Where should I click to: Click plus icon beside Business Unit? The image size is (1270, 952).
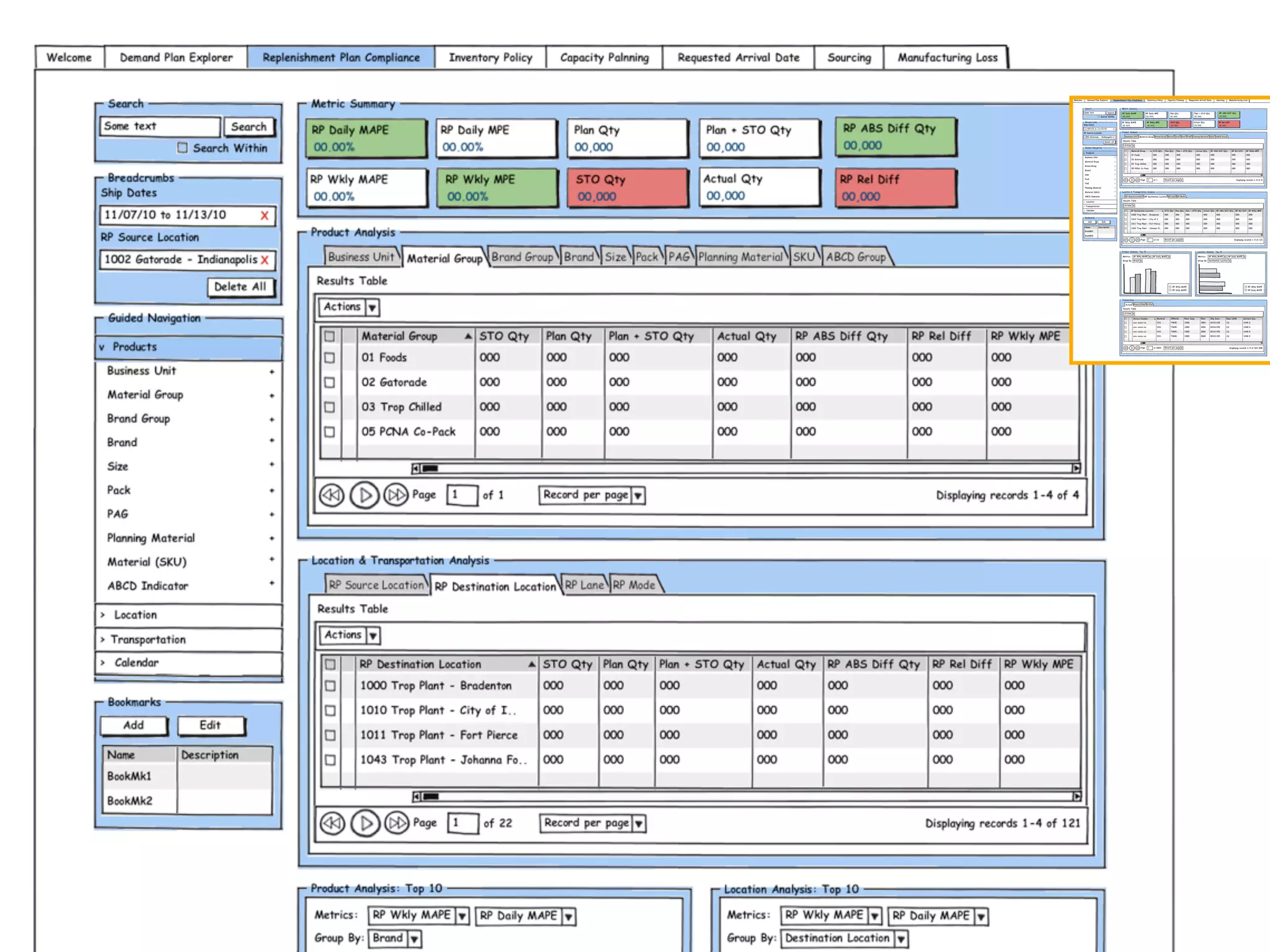pos(272,372)
